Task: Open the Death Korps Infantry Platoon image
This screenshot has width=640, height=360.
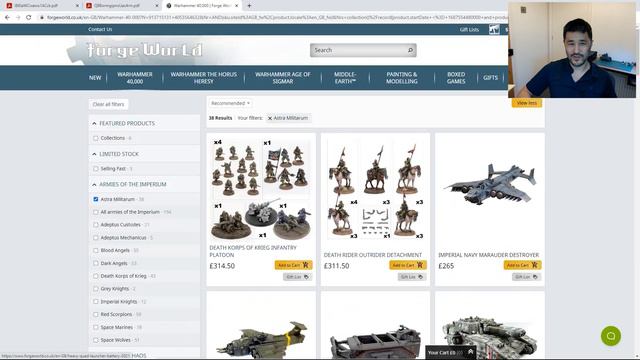Action: 261,189
